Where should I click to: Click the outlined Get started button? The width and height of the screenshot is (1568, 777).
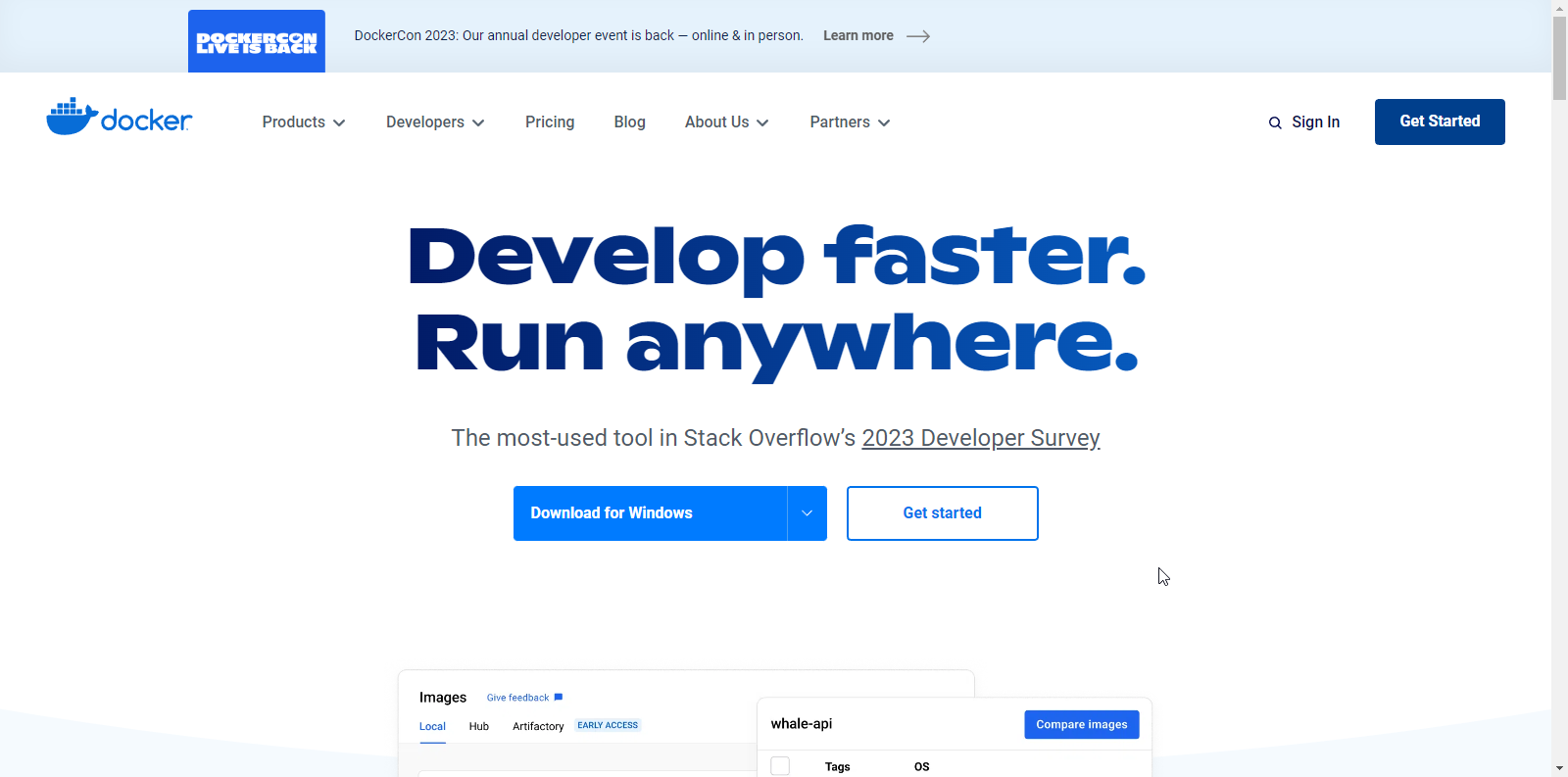coord(943,513)
